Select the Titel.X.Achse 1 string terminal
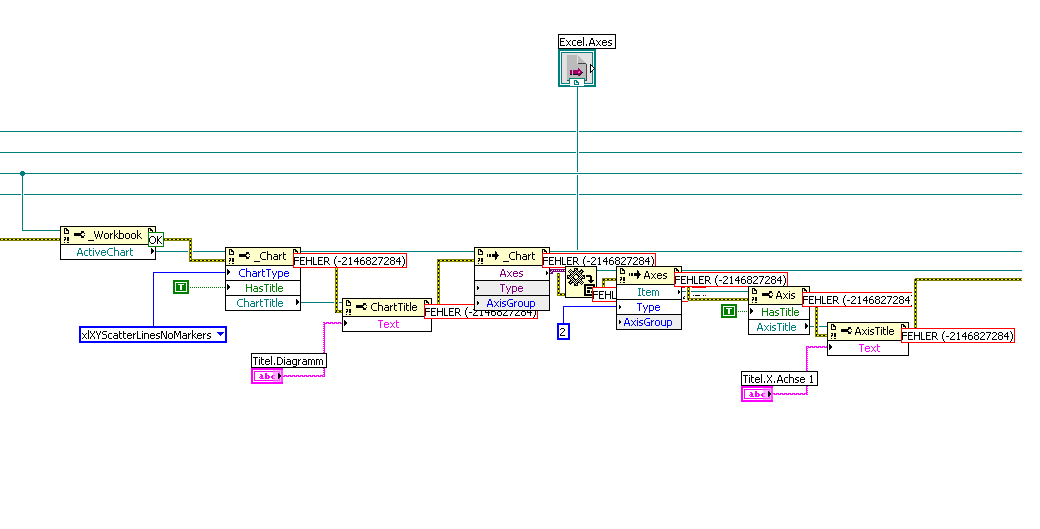The height and width of the screenshot is (529, 1040). click(757, 394)
